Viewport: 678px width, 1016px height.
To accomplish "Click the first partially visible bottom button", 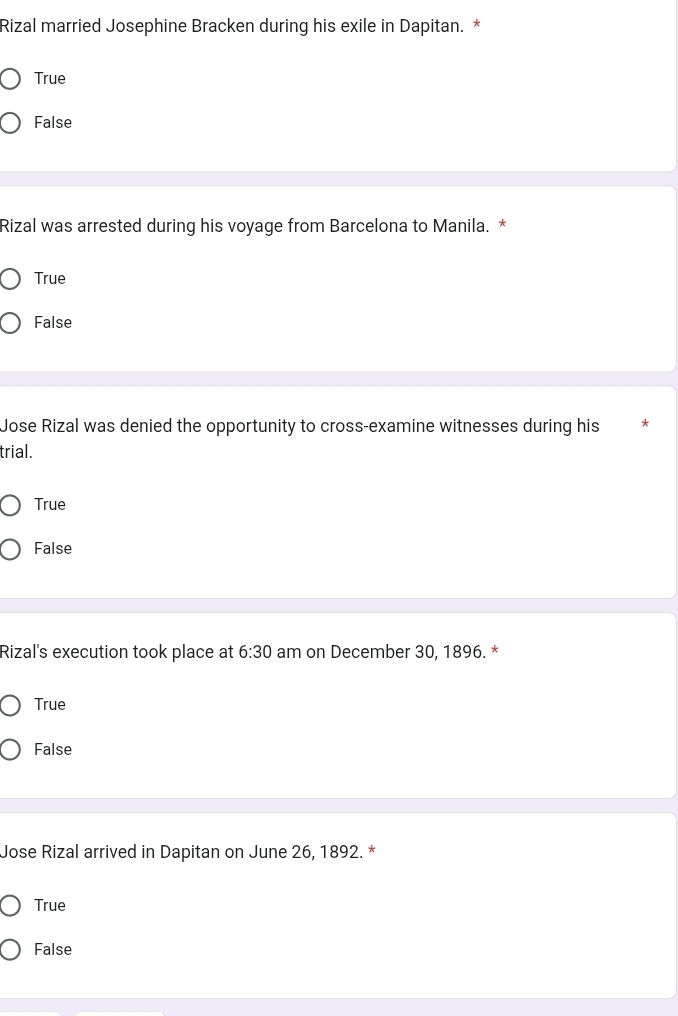I will (30, 1013).
